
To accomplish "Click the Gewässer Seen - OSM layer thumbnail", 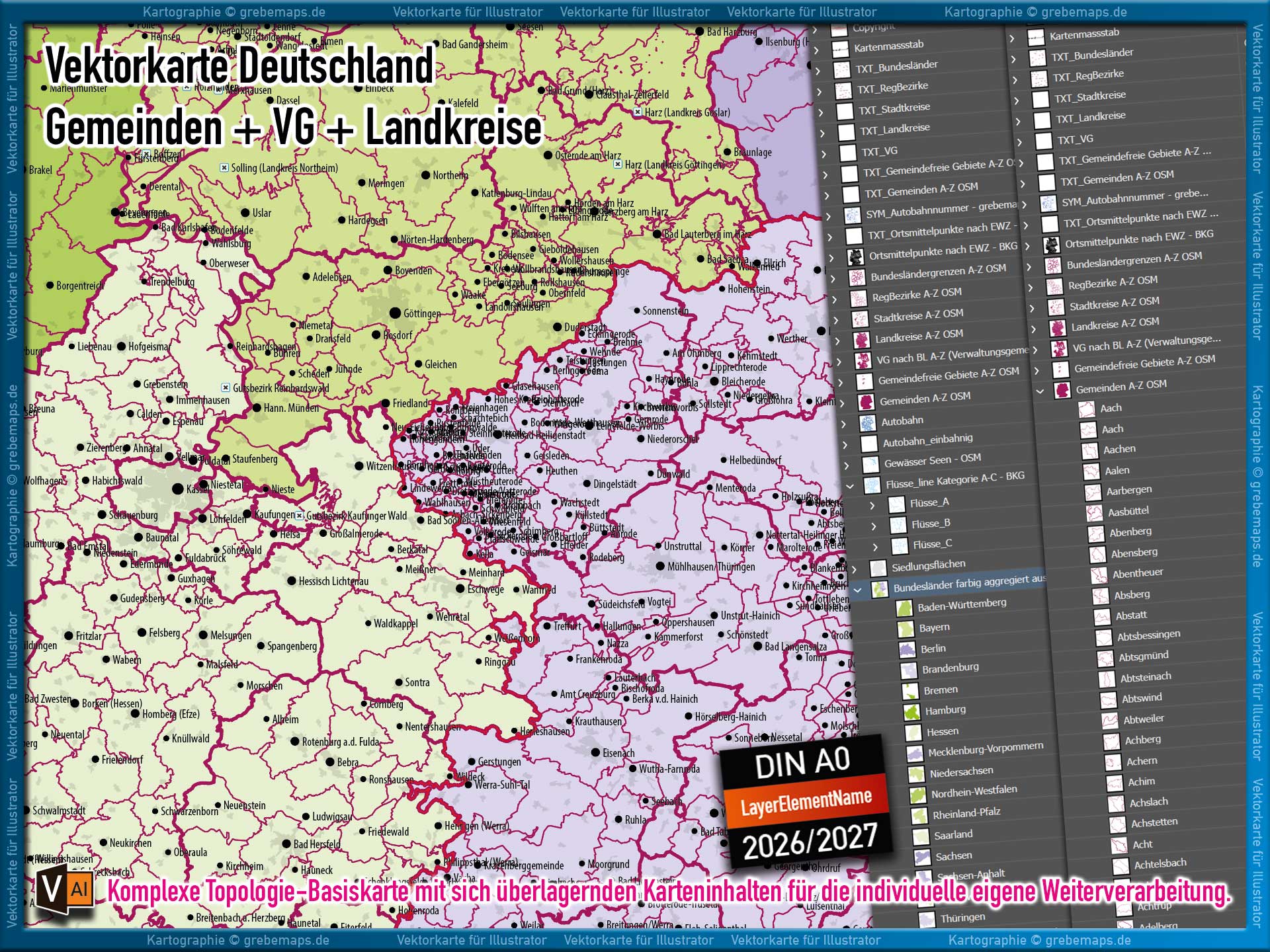I will (870, 465).
